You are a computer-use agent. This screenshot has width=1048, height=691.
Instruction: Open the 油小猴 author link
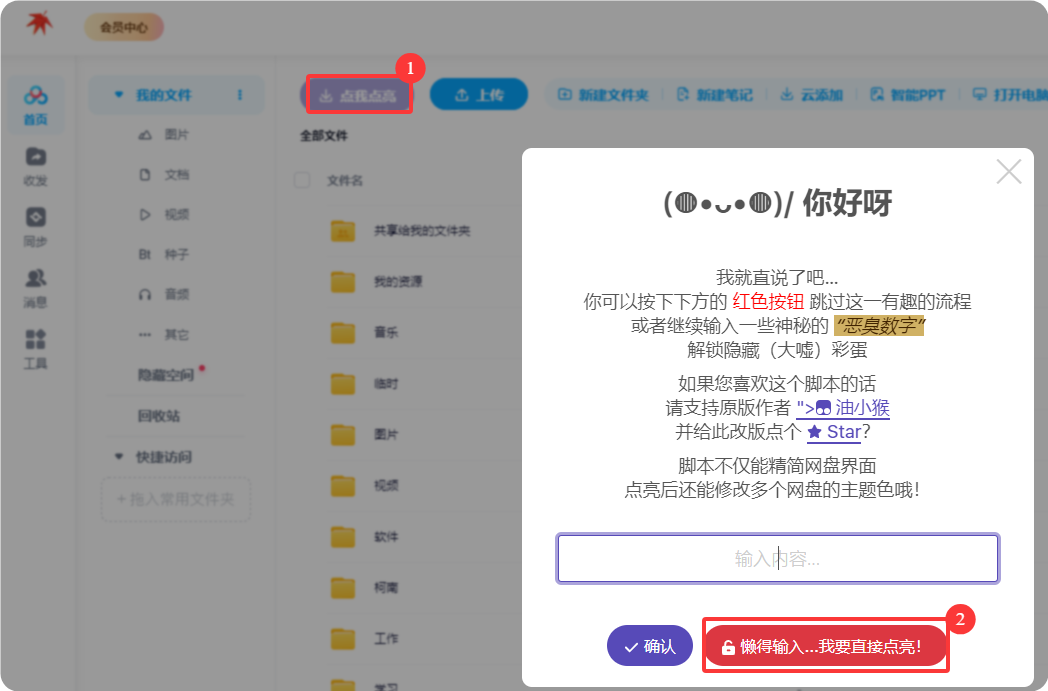pyautogui.click(x=843, y=408)
